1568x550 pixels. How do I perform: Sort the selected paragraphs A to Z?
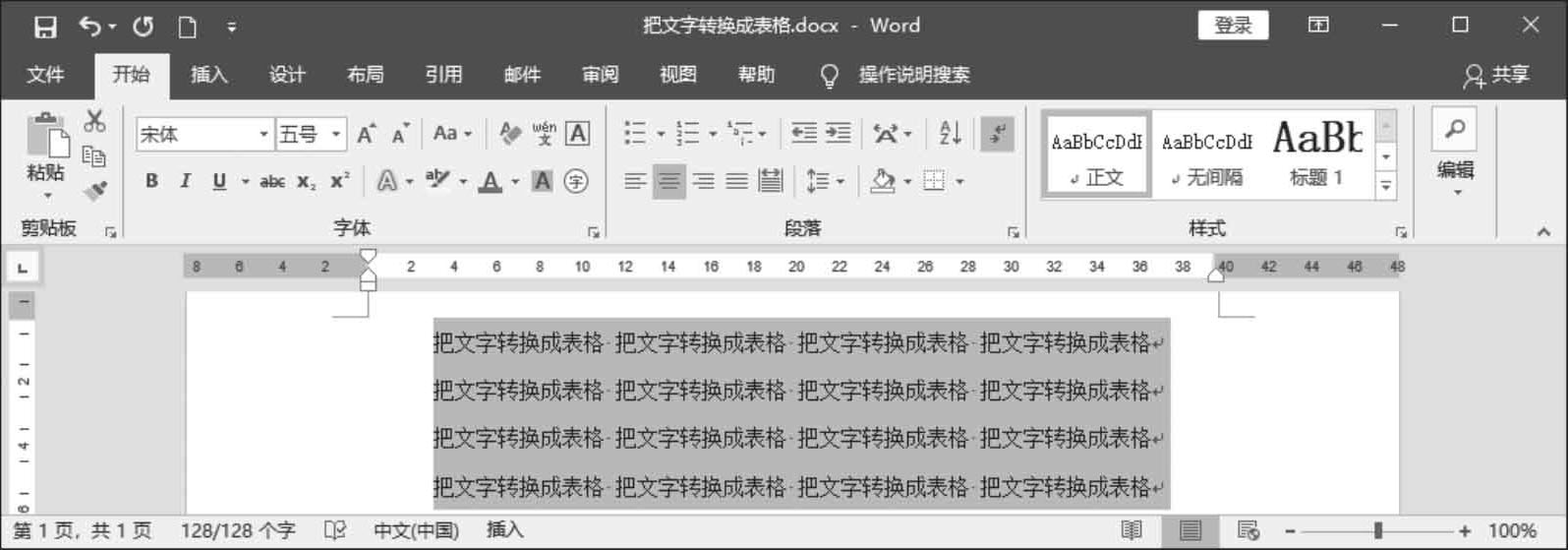click(950, 133)
